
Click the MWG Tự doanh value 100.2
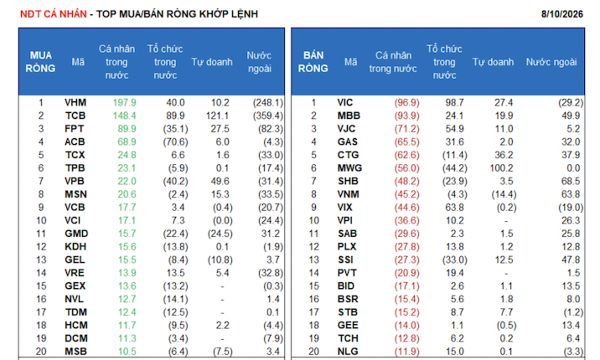(x=501, y=168)
